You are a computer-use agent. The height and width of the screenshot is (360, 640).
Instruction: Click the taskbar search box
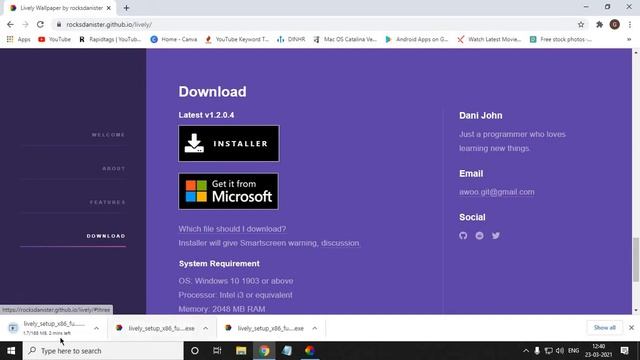click(103, 351)
